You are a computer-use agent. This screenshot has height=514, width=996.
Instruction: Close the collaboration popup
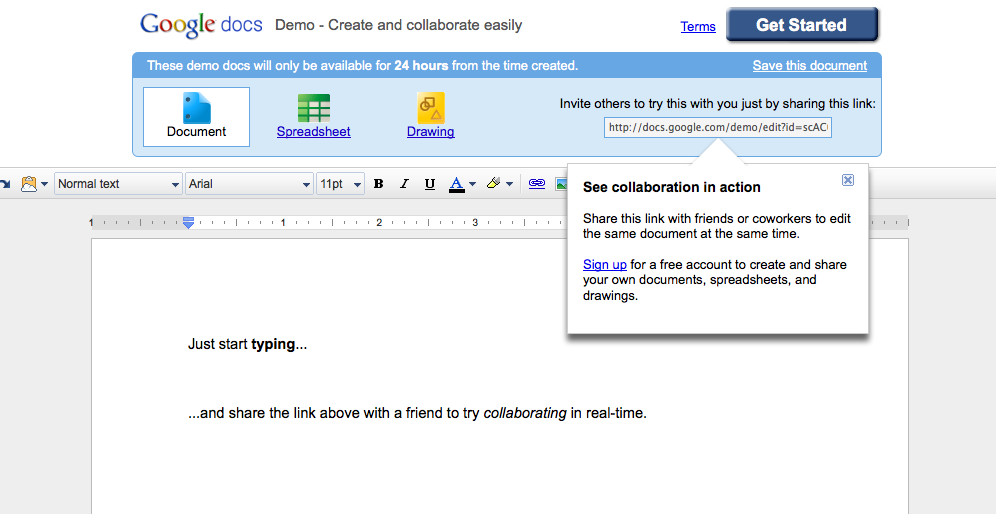pos(848,180)
